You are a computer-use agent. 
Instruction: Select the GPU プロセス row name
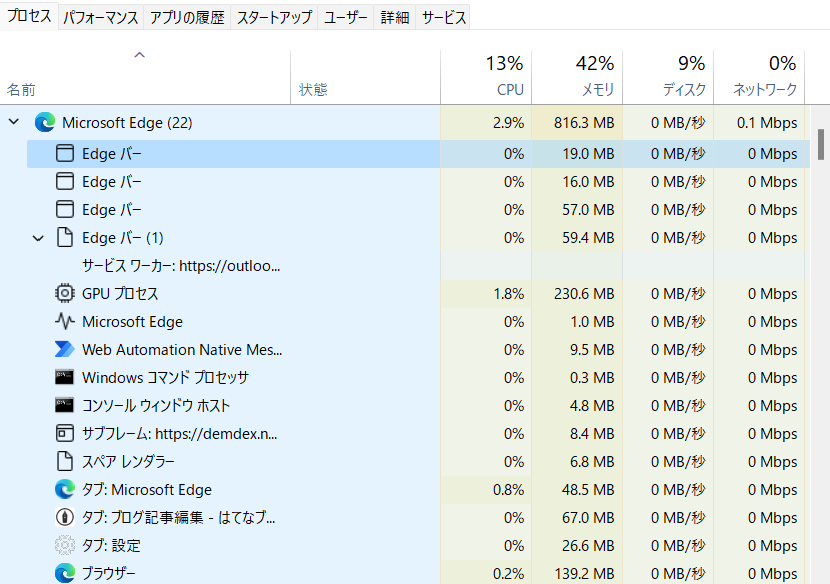pyautogui.click(x=120, y=294)
